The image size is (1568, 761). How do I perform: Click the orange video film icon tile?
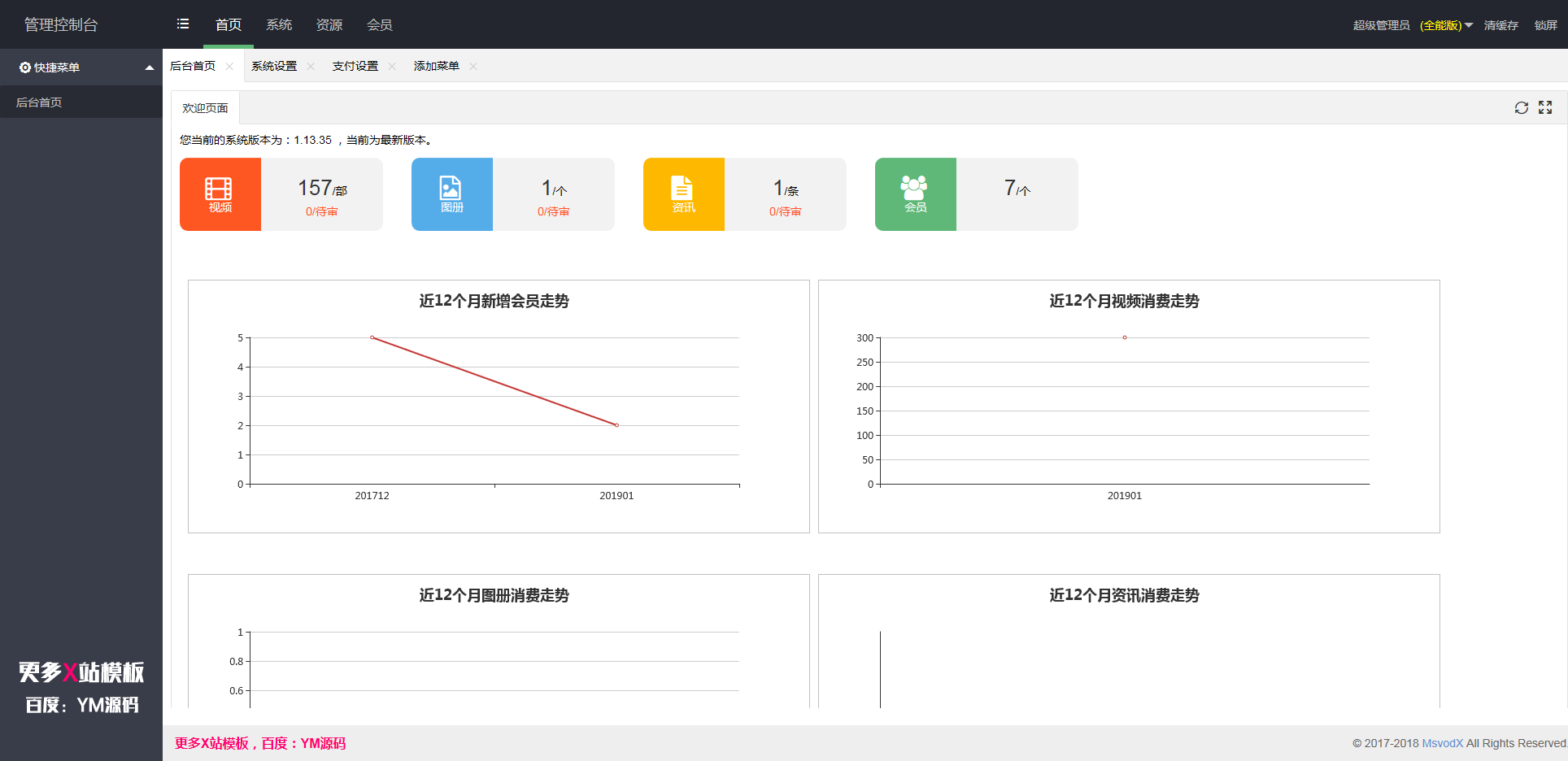(x=220, y=194)
